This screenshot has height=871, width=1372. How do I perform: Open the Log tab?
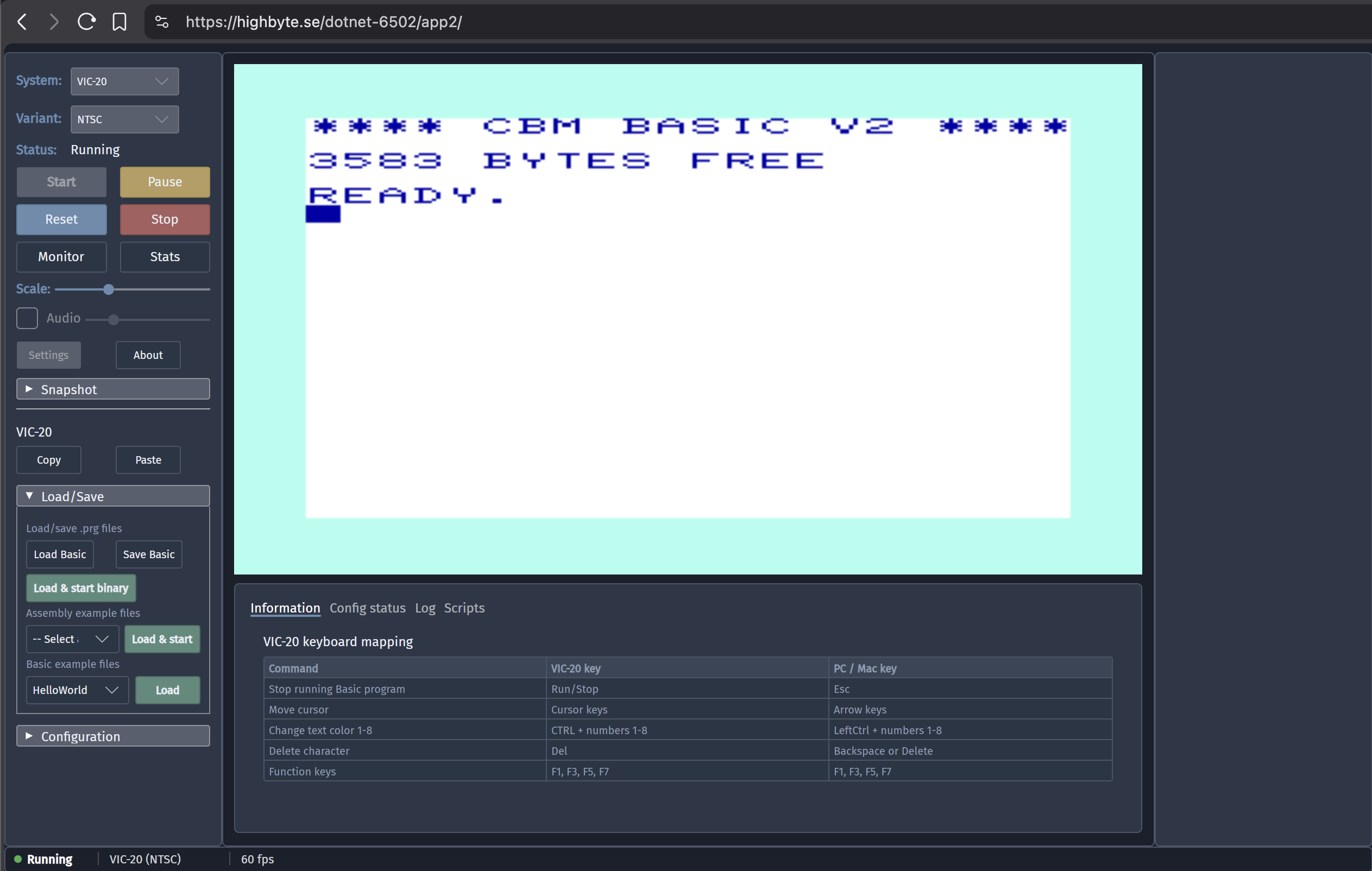[425, 608]
